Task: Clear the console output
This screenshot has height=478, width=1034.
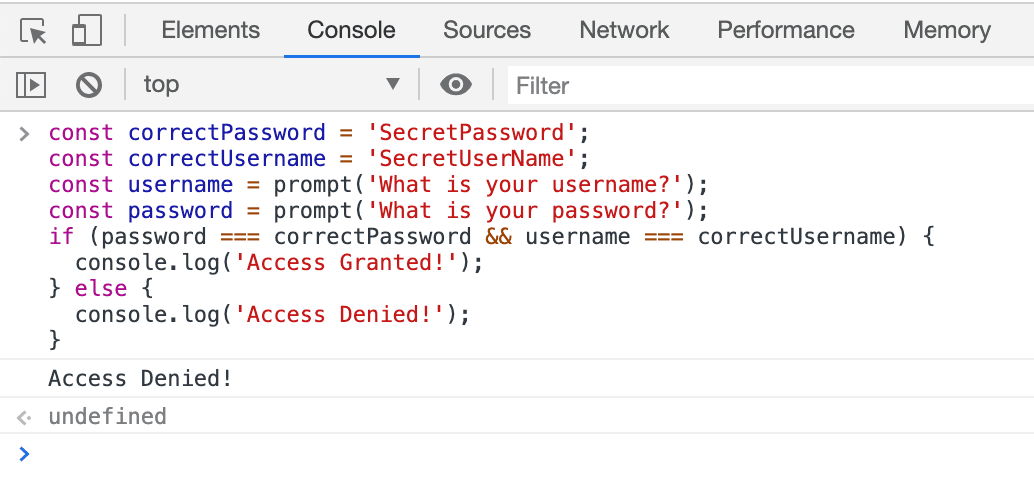Action: pos(89,85)
